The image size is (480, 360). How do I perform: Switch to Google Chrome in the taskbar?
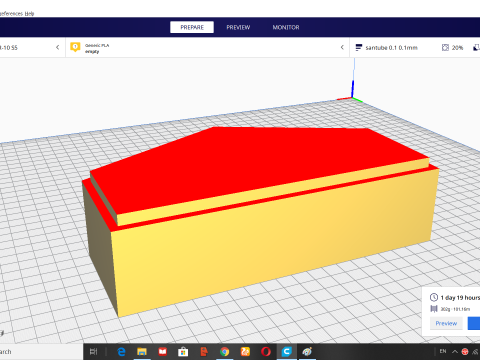click(225, 352)
